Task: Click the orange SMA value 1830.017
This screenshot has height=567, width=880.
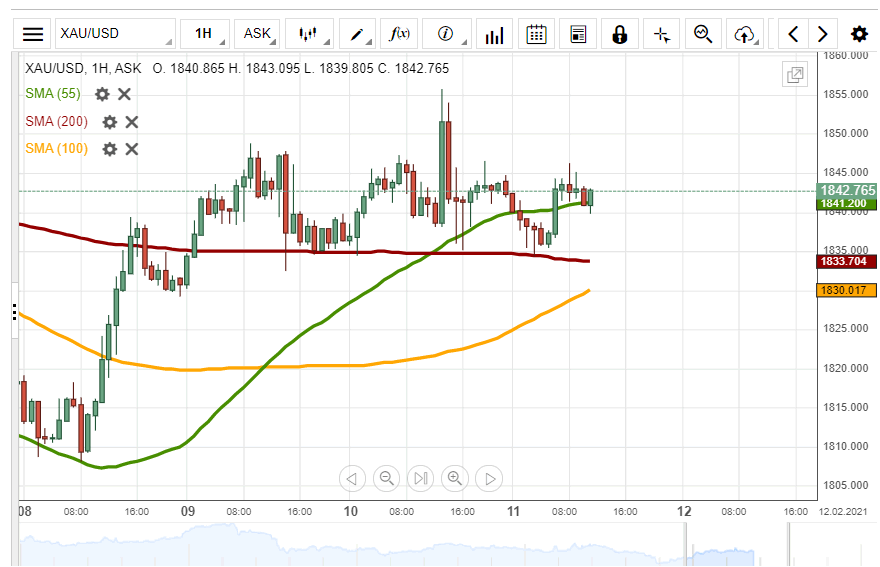Action: 846,290
